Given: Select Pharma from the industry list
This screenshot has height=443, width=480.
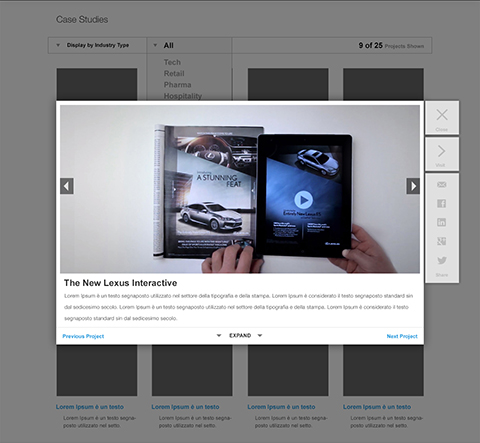Looking at the screenshot, I should (177, 85).
